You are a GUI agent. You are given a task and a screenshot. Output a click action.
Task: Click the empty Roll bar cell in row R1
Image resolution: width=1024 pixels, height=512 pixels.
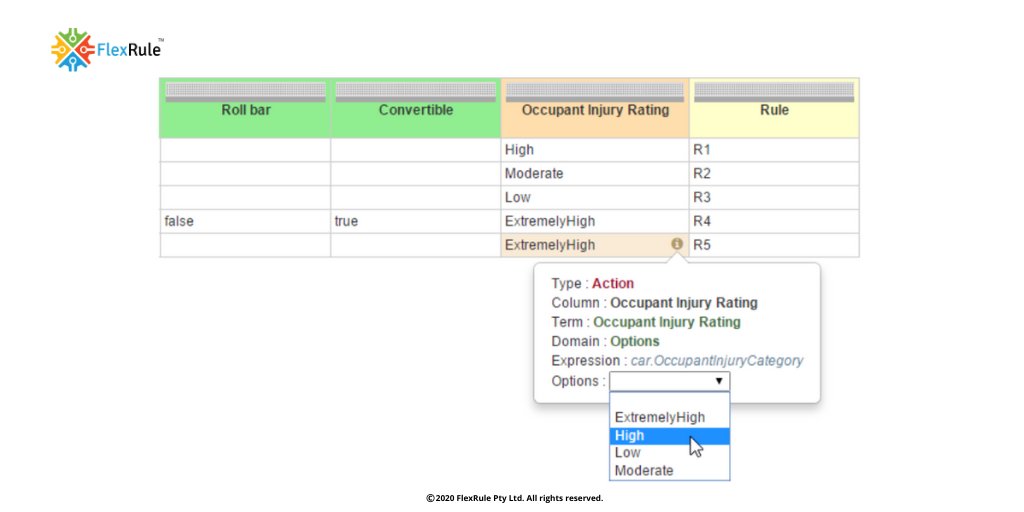(x=246, y=150)
